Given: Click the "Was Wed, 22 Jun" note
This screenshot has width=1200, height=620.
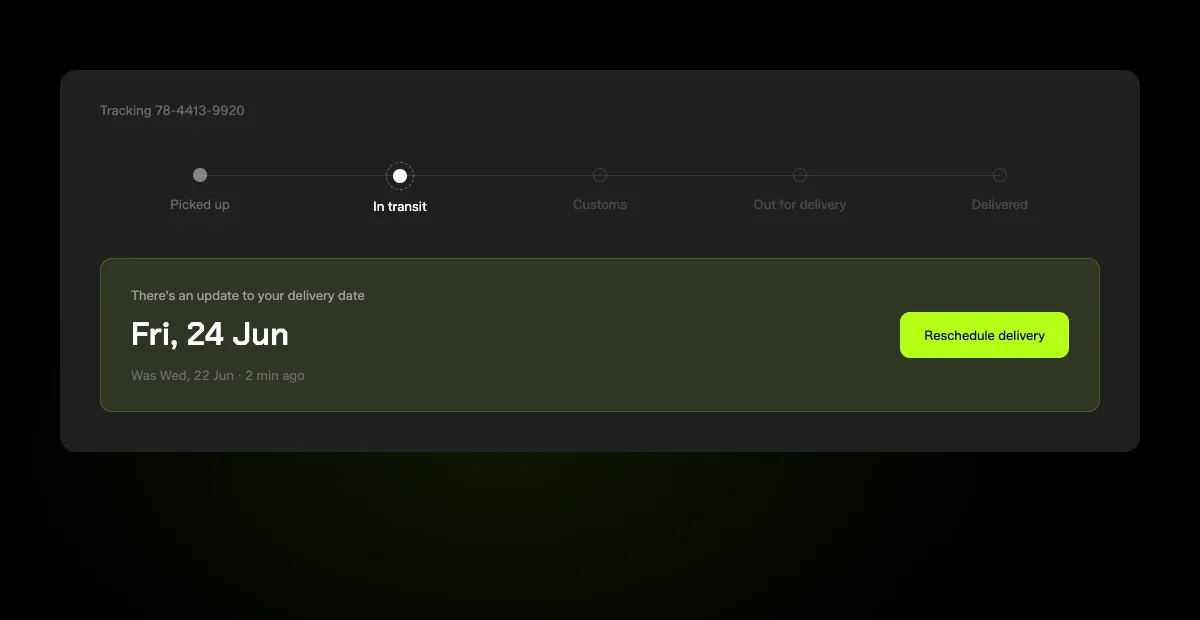Looking at the screenshot, I should pyautogui.click(x=182, y=376).
